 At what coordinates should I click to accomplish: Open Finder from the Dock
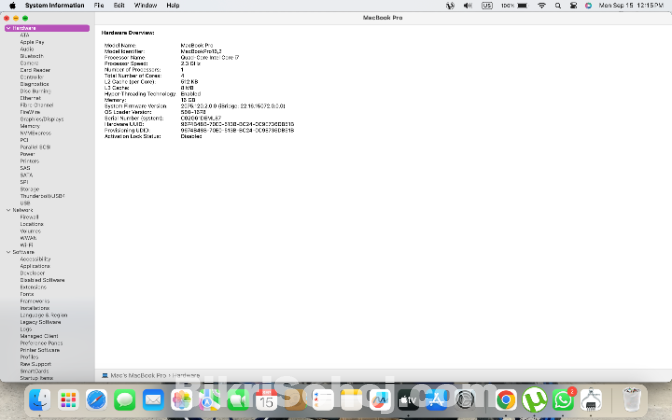click(40, 400)
